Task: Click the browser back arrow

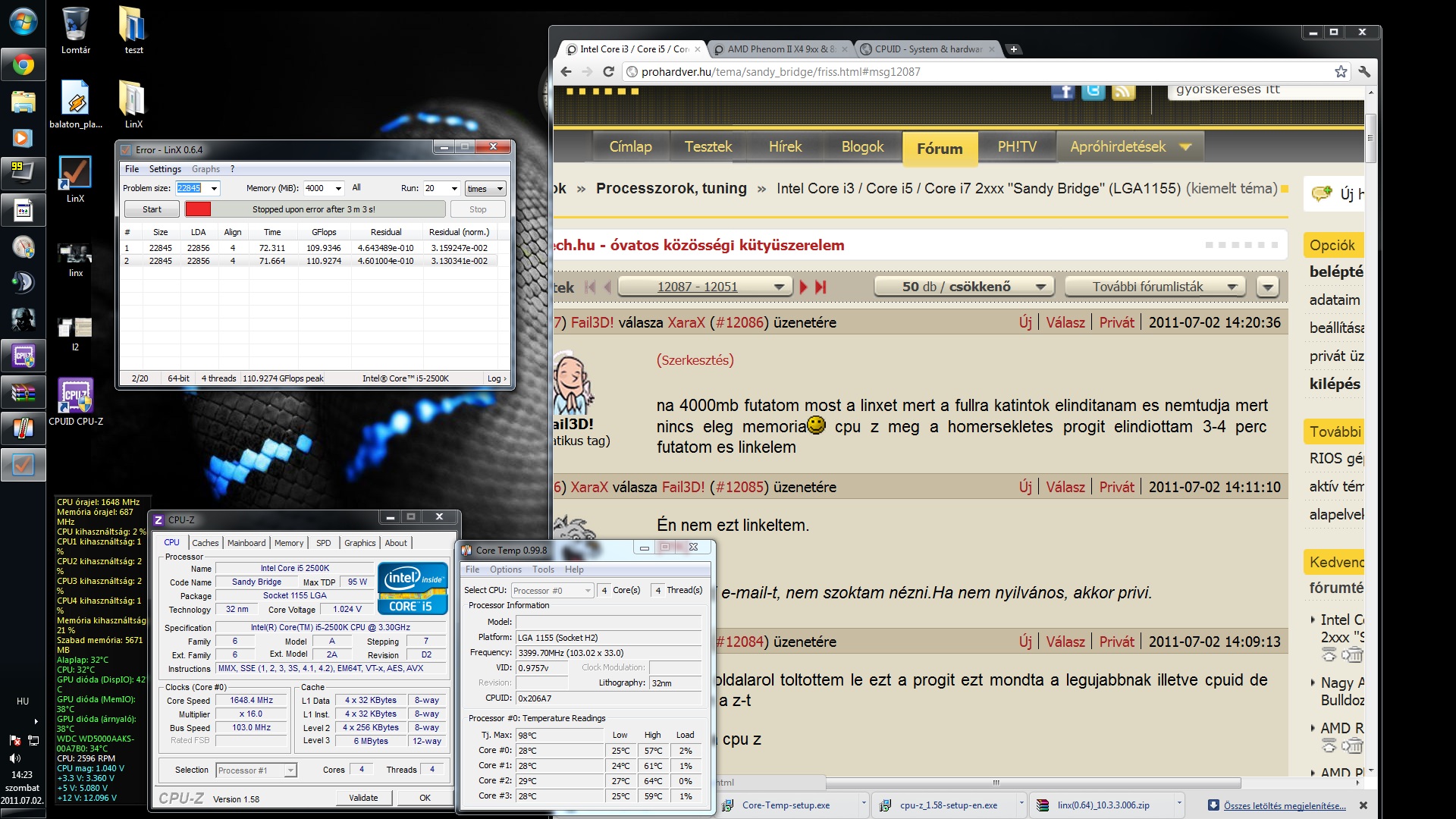Action: [566, 71]
